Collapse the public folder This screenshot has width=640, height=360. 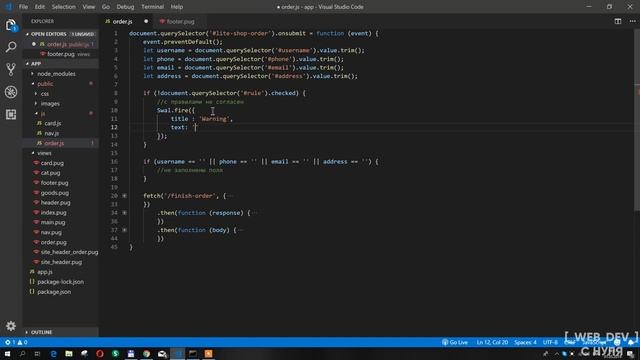click(45, 84)
